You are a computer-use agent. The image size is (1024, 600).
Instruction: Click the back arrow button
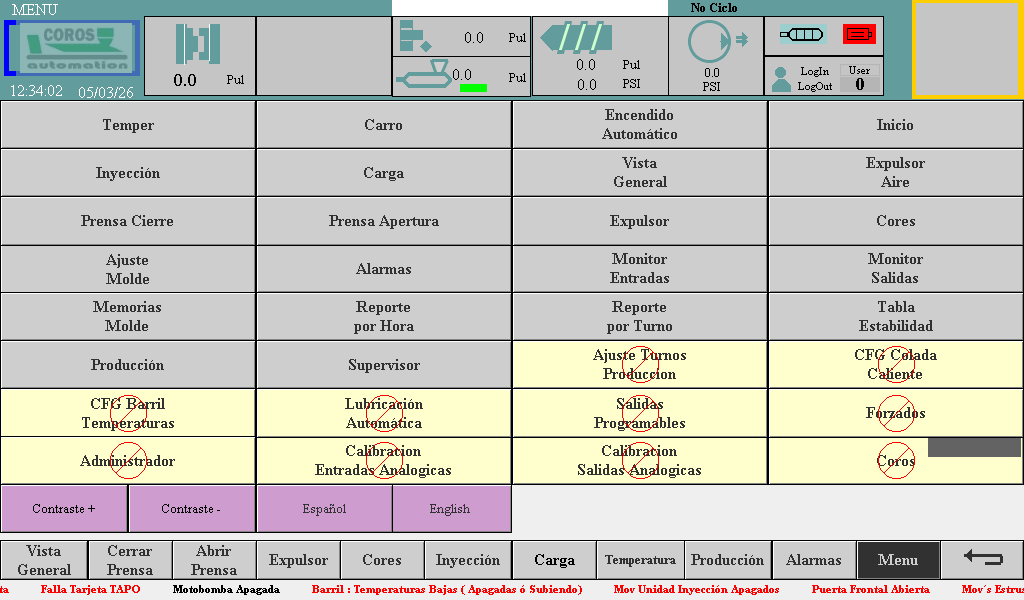[x=983, y=560]
